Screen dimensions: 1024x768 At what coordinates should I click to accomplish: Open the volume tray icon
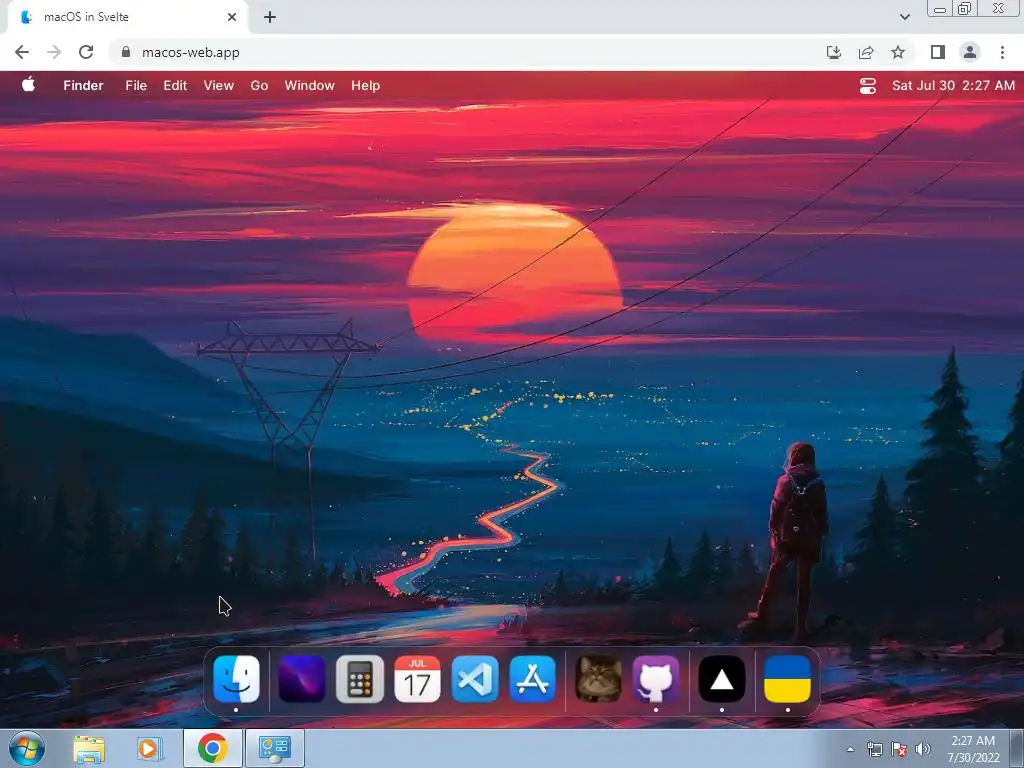922,749
